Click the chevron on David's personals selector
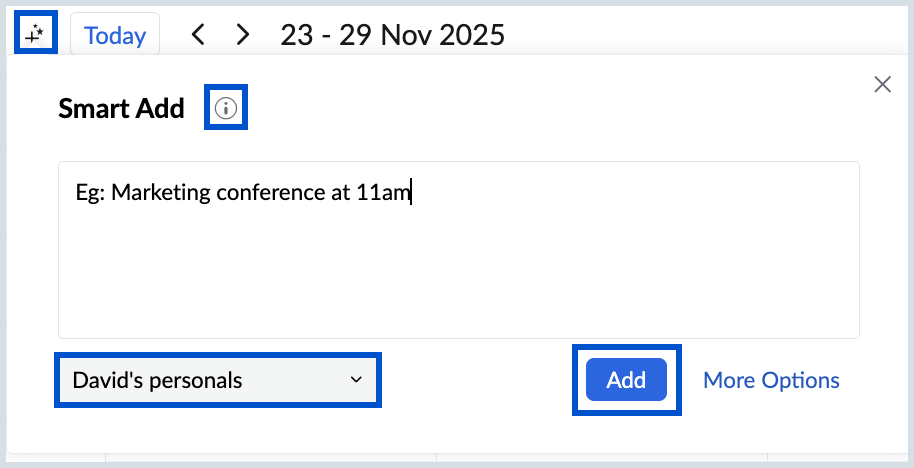Screen dimensions: 914x468 (355, 380)
